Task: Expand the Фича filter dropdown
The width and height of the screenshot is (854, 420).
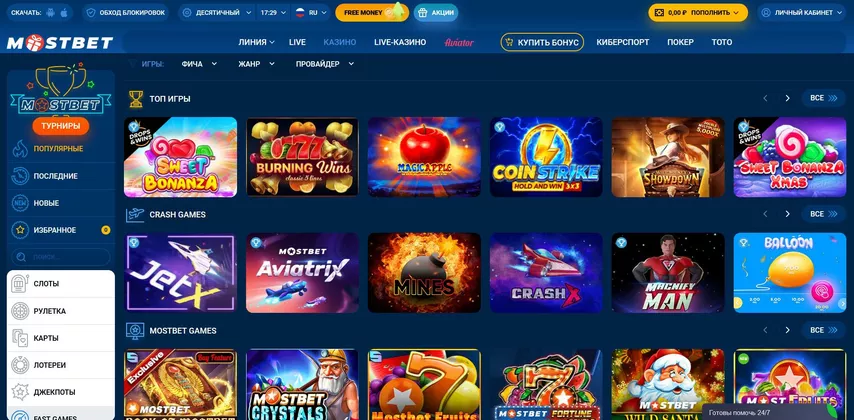Action: [199, 64]
